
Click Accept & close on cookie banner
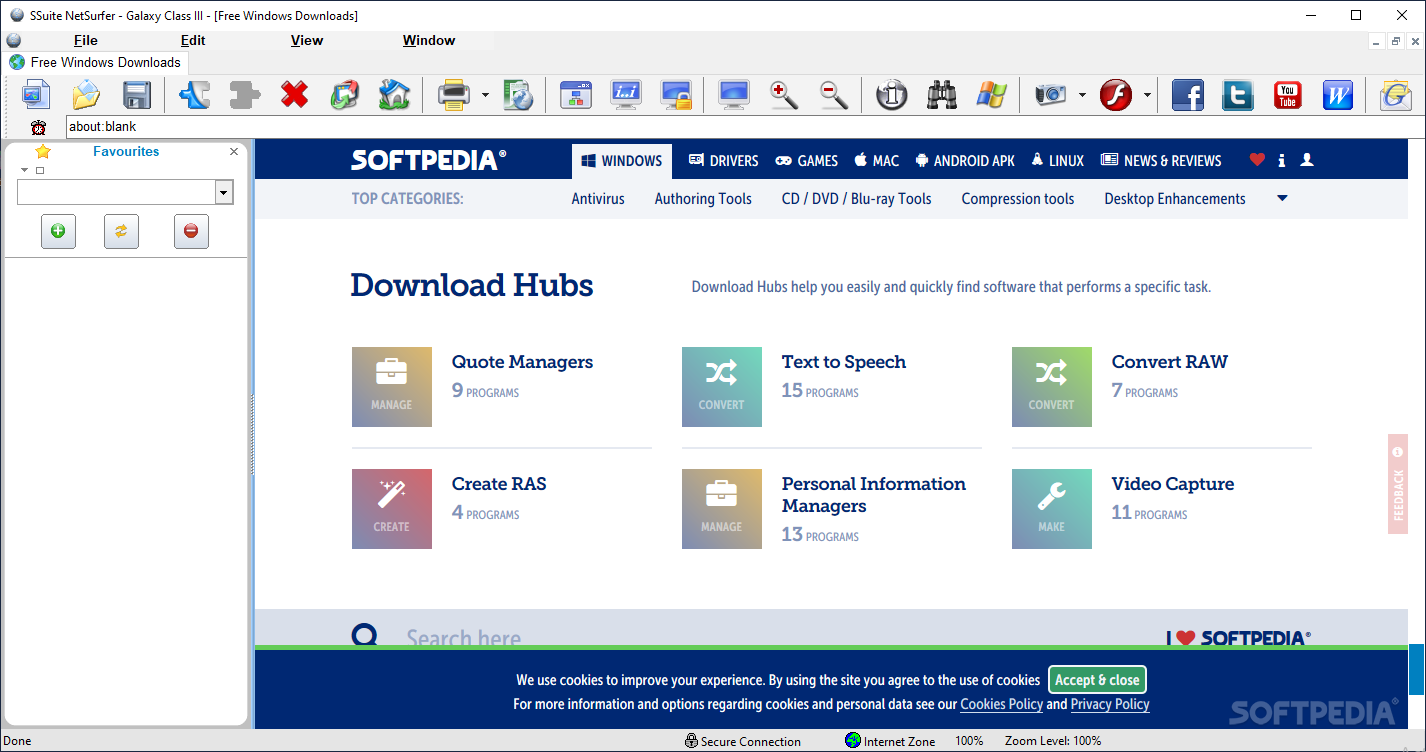click(x=1097, y=680)
